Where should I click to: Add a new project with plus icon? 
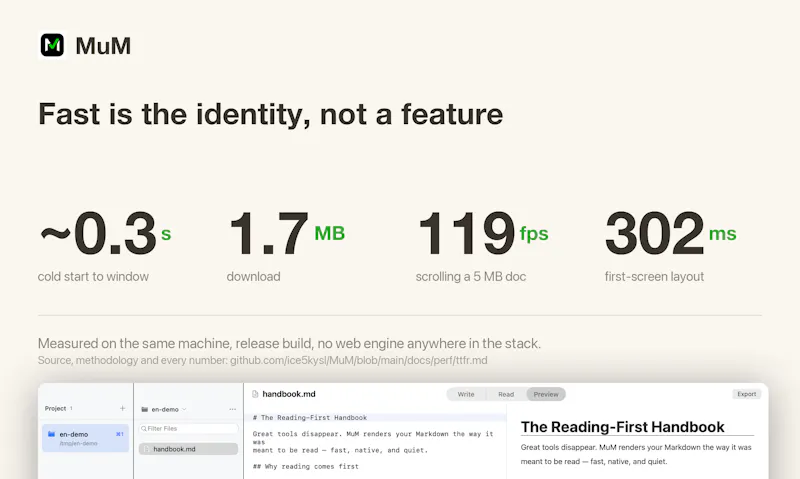pyautogui.click(x=122, y=408)
